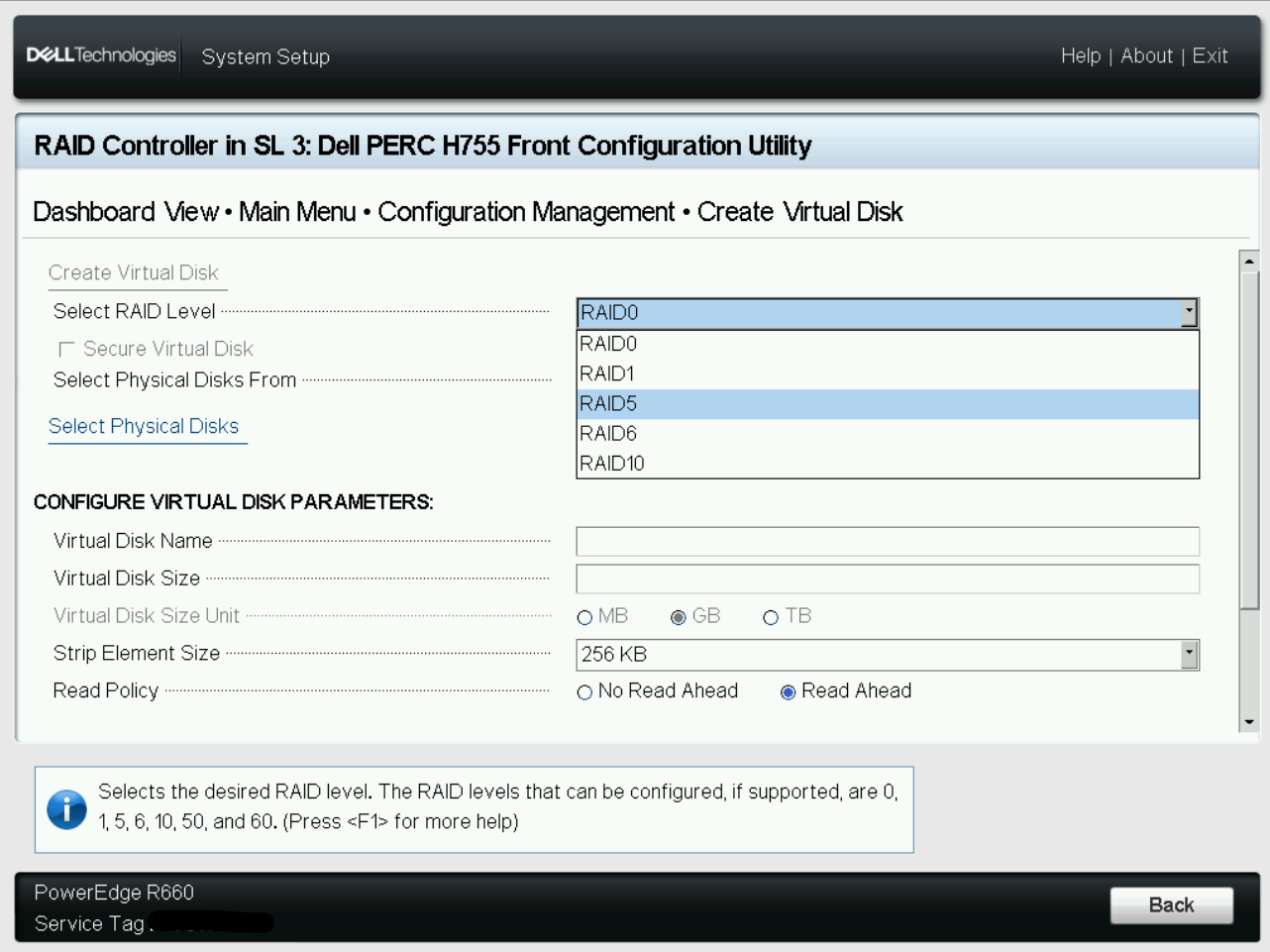The width and height of the screenshot is (1270, 952).
Task: Click the System Setup title text
Action: pyautogui.click(x=265, y=57)
